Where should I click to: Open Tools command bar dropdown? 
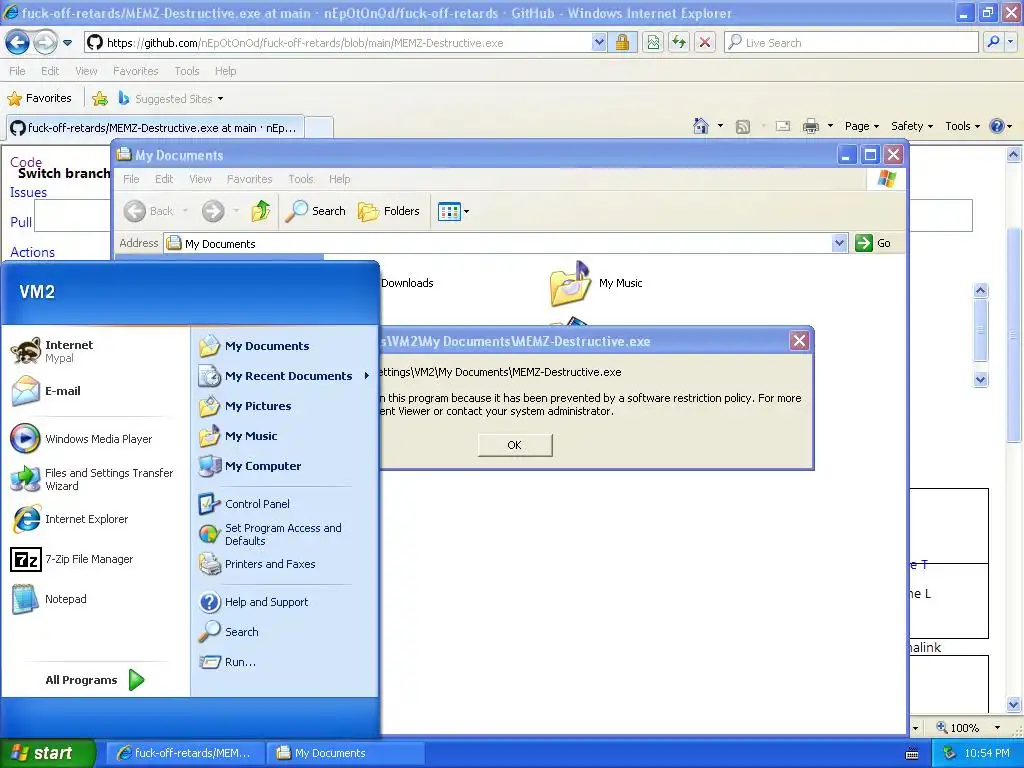pyautogui.click(x=962, y=126)
